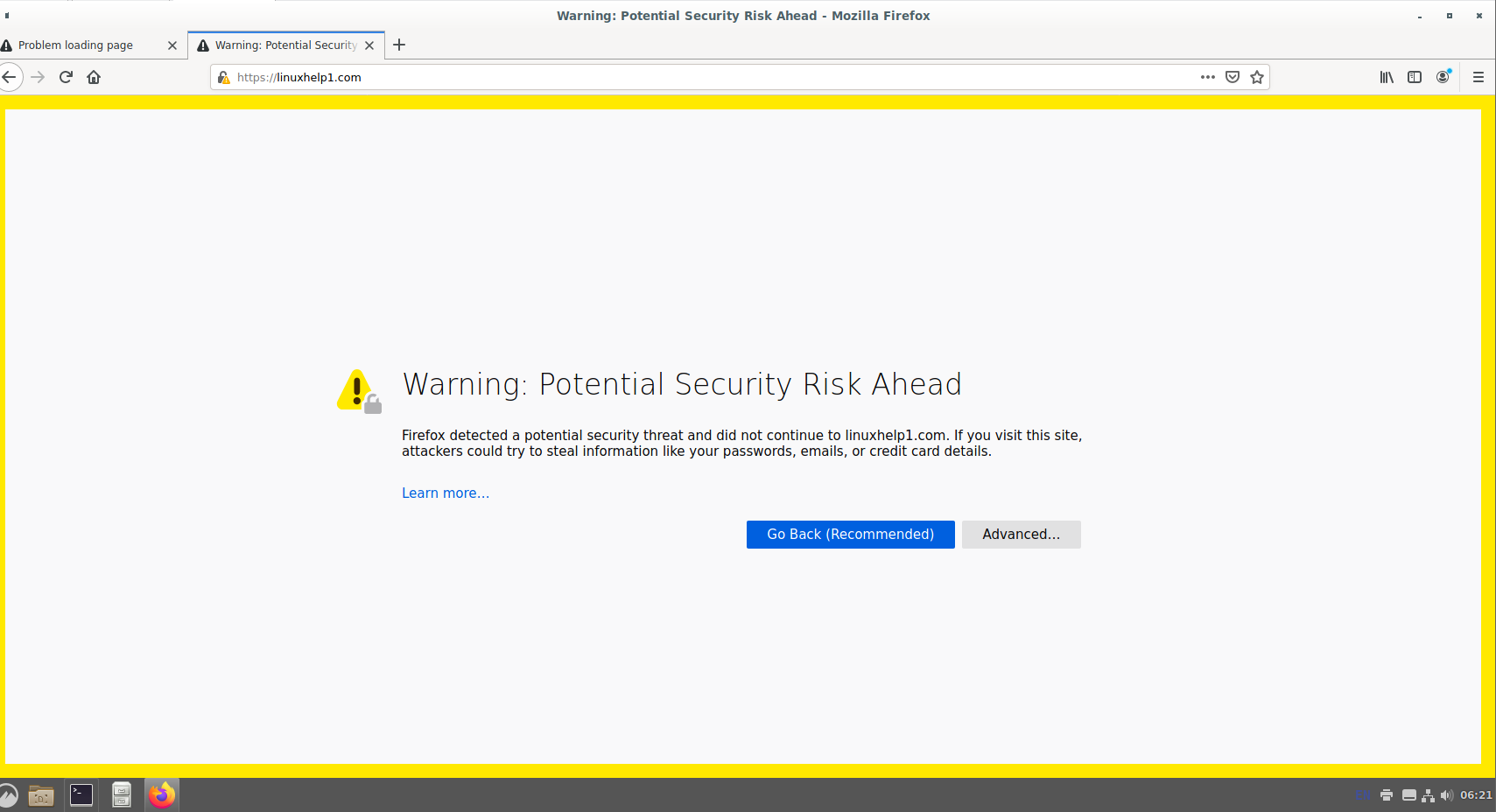
Task: Click the printer tray icon
Action: (1387, 795)
